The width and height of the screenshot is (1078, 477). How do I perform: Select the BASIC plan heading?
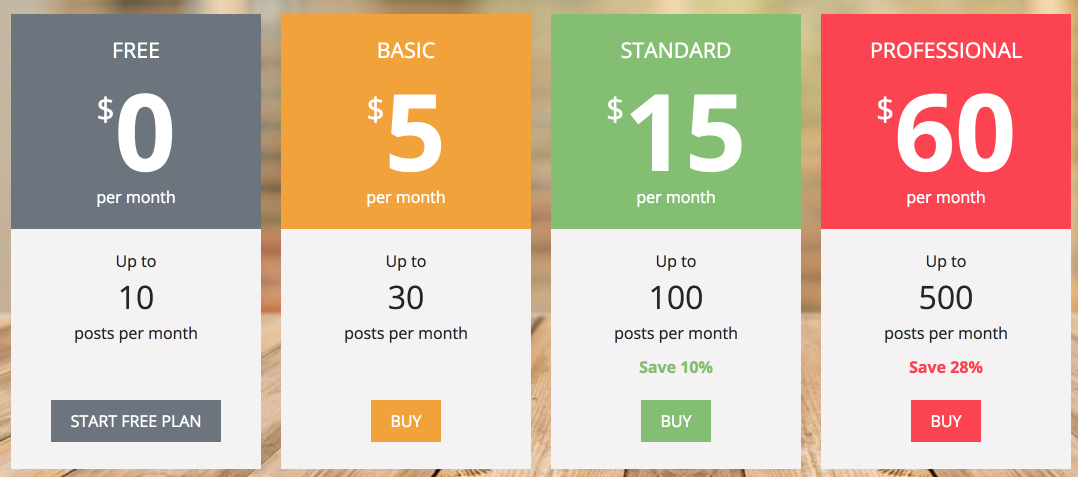point(406,50)
